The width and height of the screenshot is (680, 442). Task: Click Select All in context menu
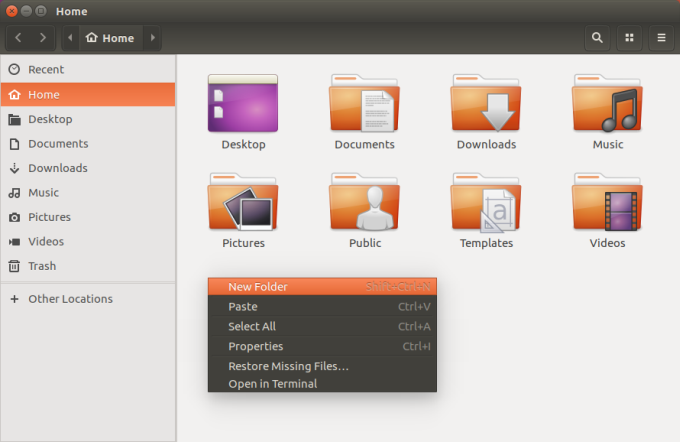pos(251,326)
